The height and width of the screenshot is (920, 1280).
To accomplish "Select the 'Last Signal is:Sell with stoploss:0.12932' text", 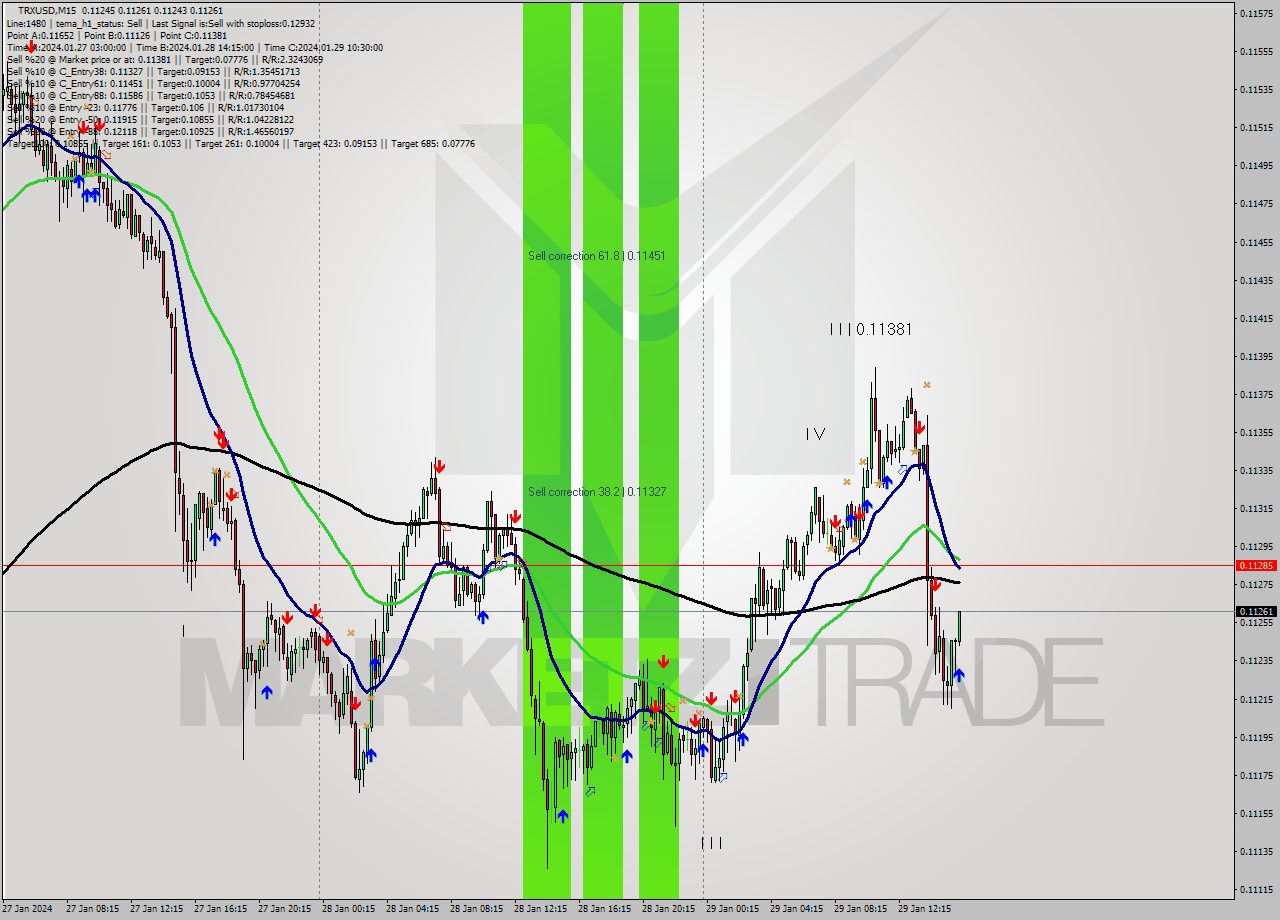I will [231, 23].
